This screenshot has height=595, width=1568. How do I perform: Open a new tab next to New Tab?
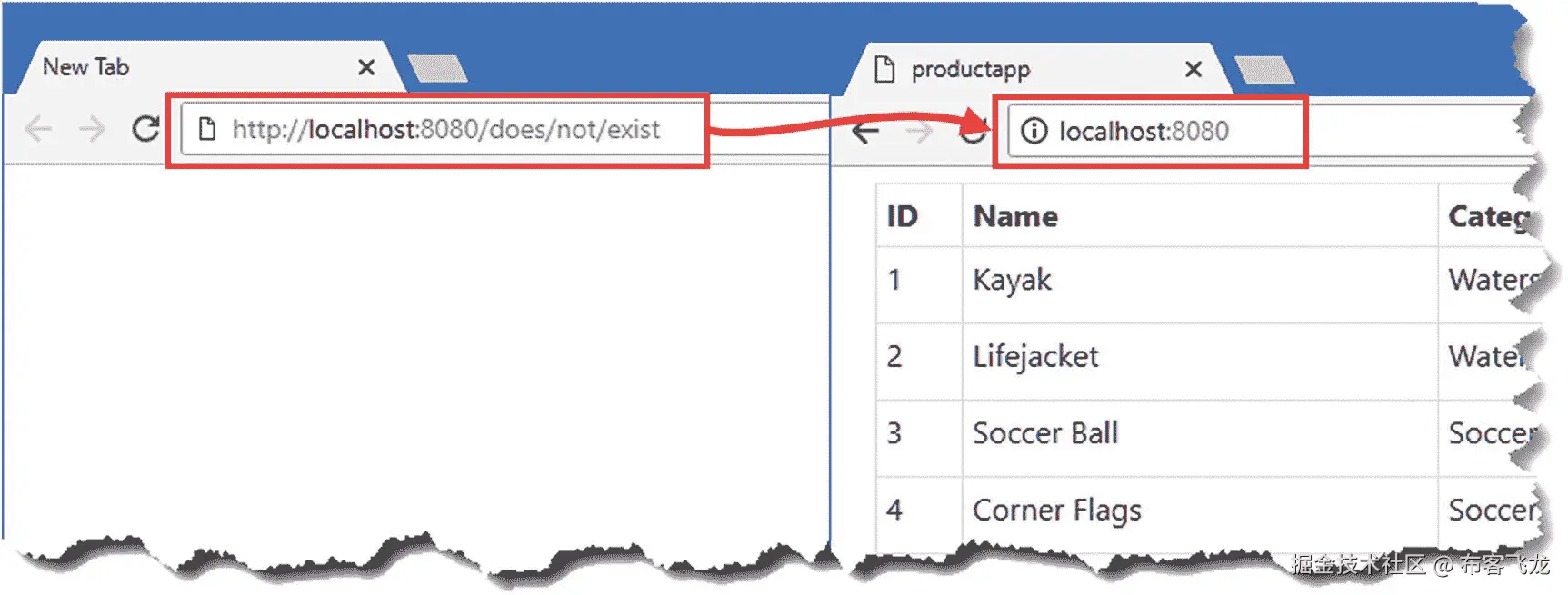tap(437, 68)
